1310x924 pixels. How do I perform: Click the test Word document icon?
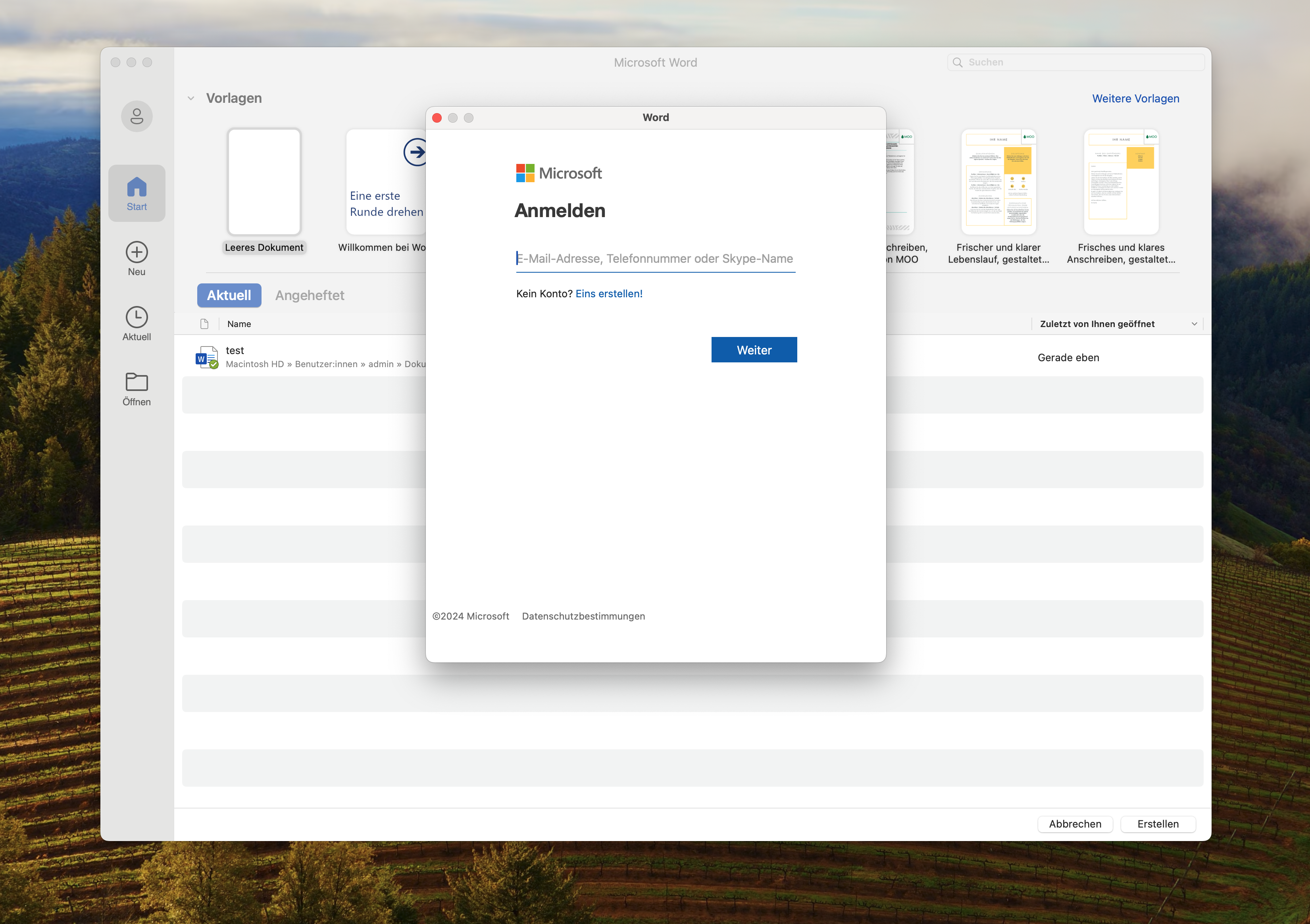click(x=206, y=357)
